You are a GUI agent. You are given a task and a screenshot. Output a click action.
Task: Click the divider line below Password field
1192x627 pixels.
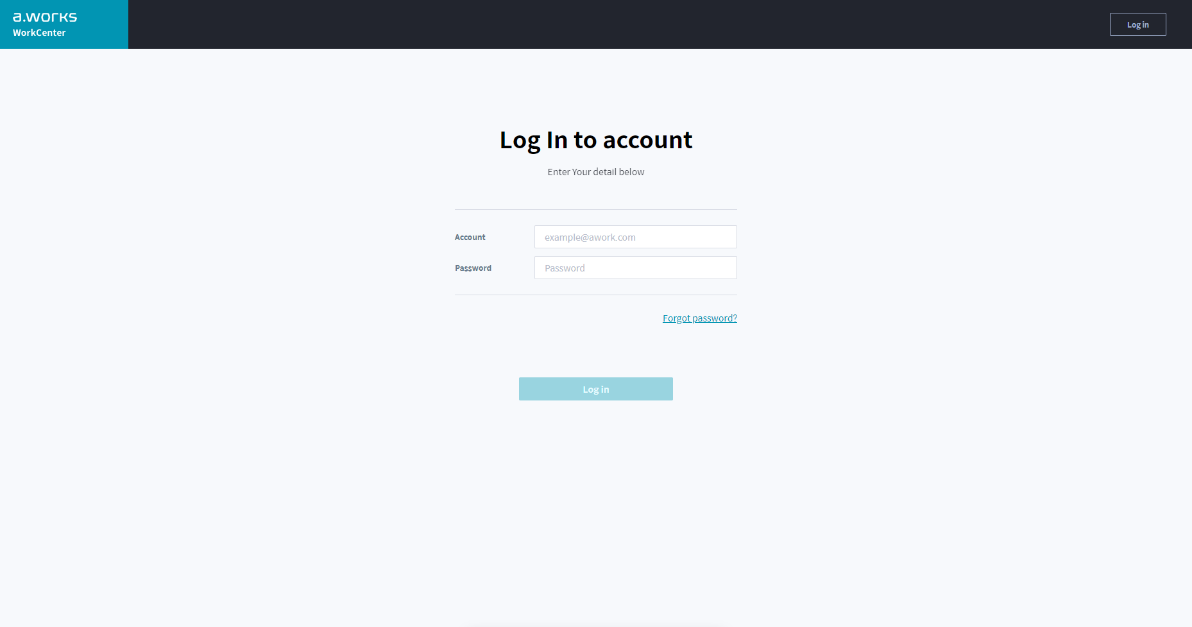595,294
